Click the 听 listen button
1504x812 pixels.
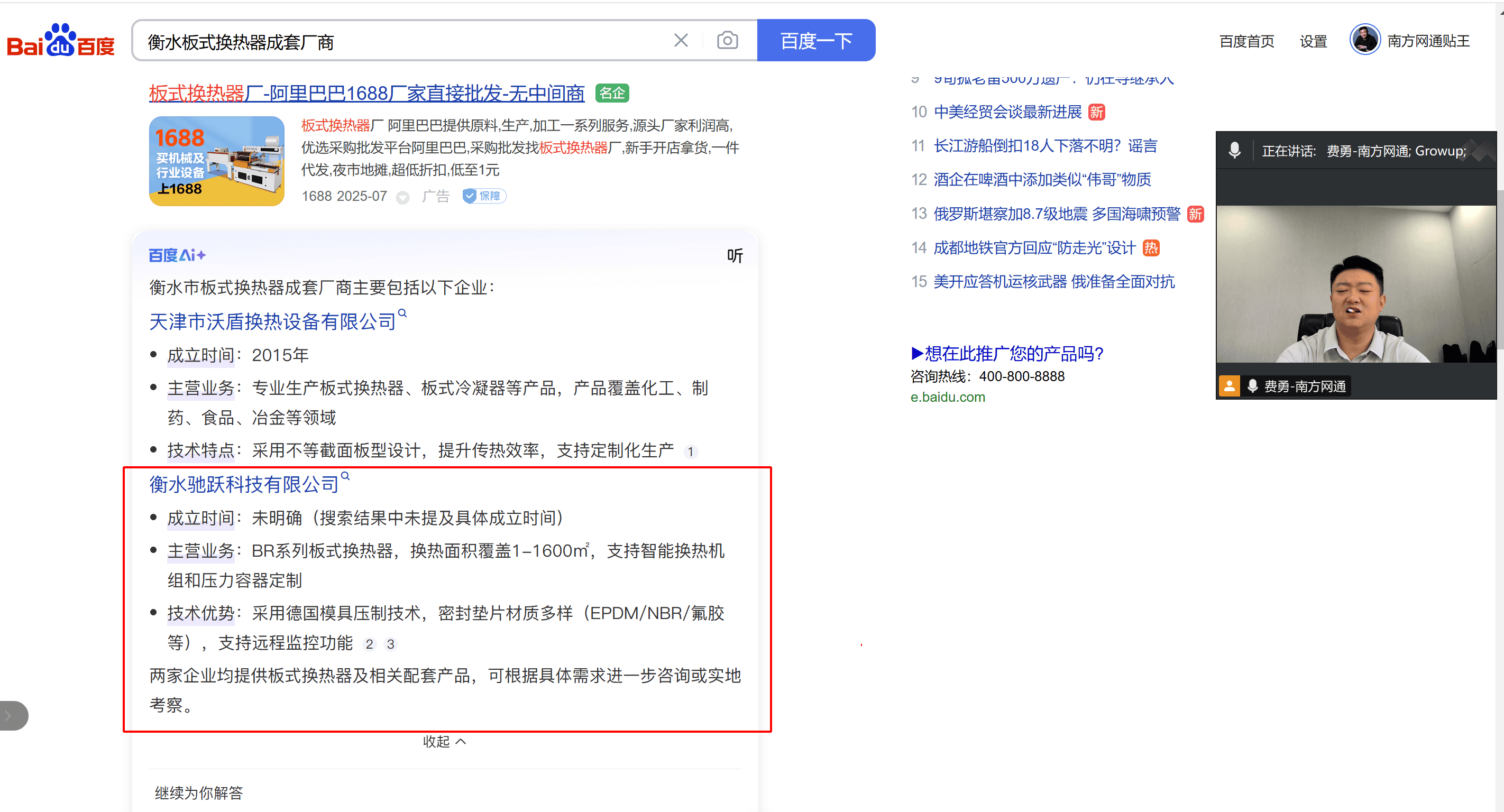tap(735, 256)
